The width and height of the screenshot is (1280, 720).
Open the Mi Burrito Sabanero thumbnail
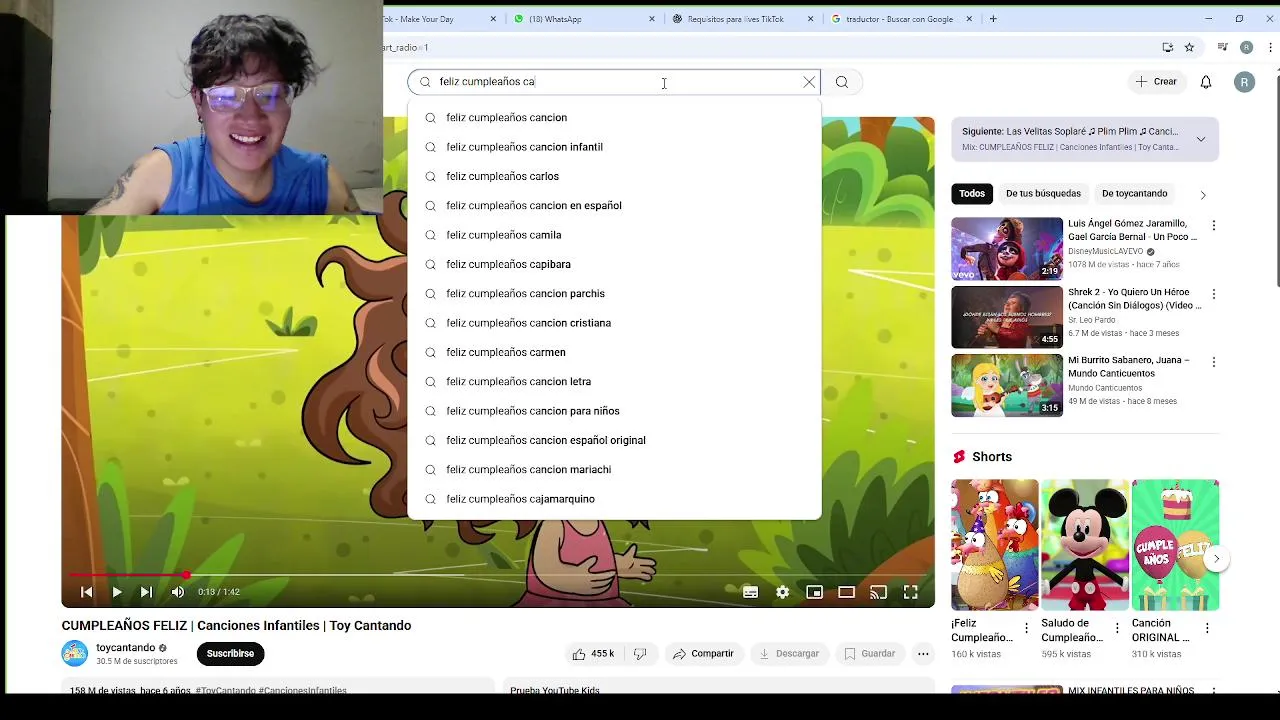pyautogui.click(x=1007, y=385)
